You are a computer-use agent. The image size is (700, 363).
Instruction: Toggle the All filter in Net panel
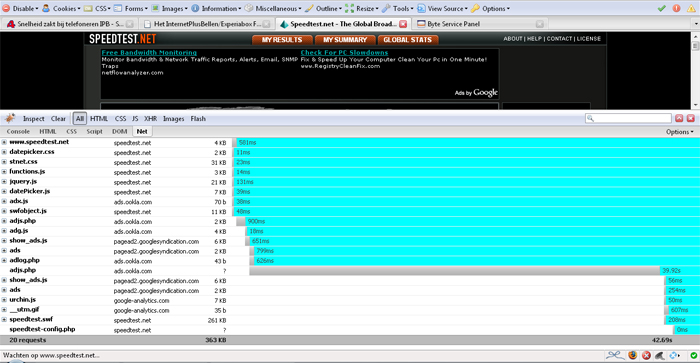(79, 118)
